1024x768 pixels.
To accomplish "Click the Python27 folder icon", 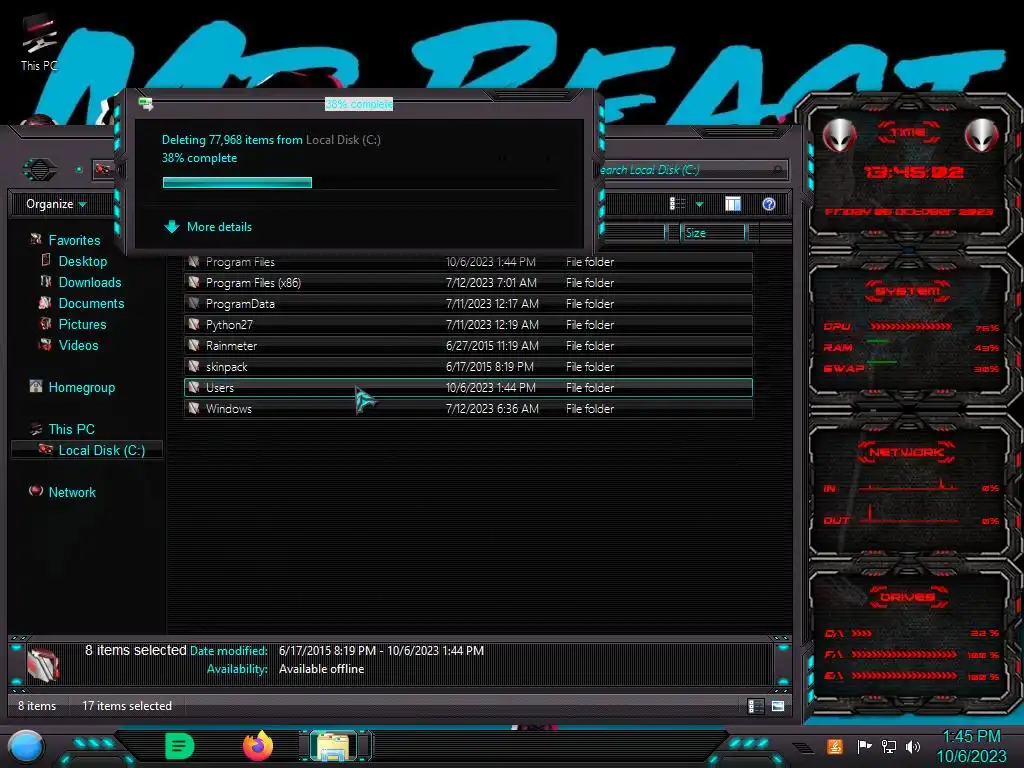I will click(194, 324).
